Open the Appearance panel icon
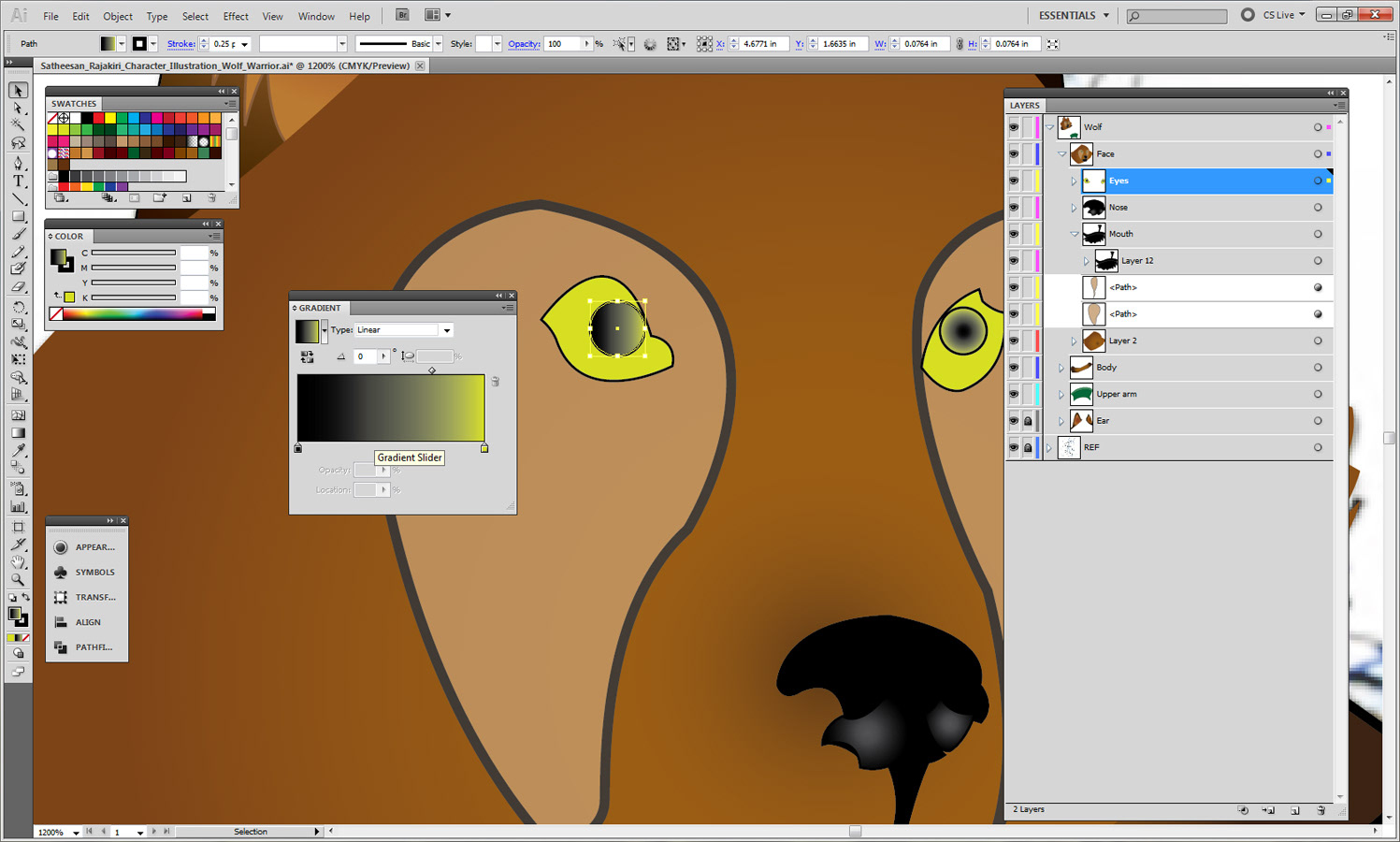The height and width of the screenshot is (842, 1400). pos(61,547)
